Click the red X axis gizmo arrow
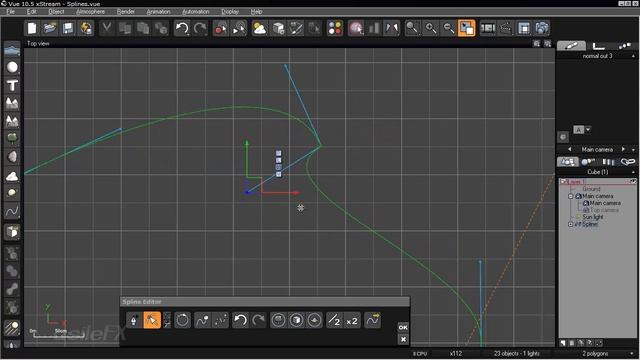Viewport: 640px width, 360px height. point(297,193)
